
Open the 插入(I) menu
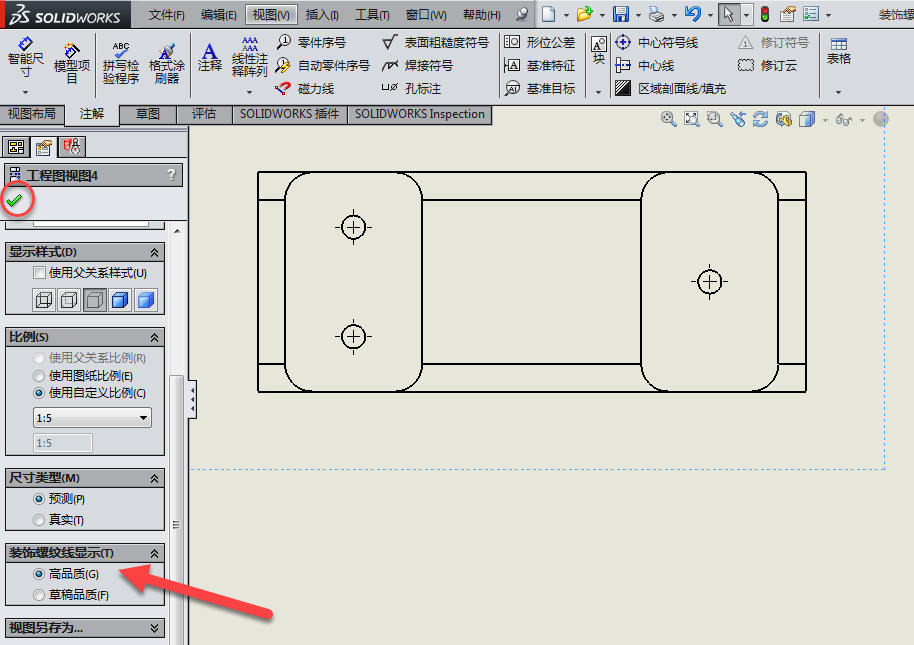coord(322,15)
